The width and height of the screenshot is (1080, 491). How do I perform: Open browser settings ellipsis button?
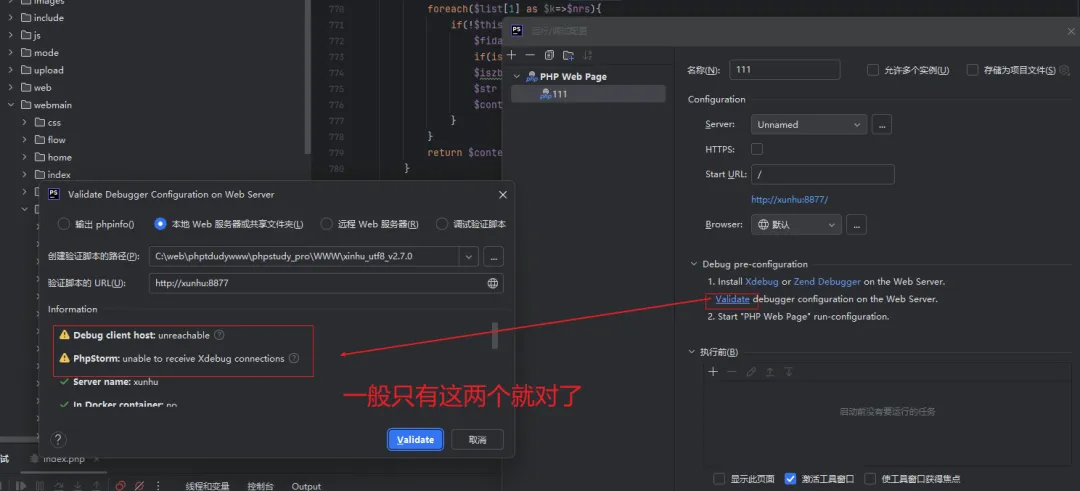(856, 224)
